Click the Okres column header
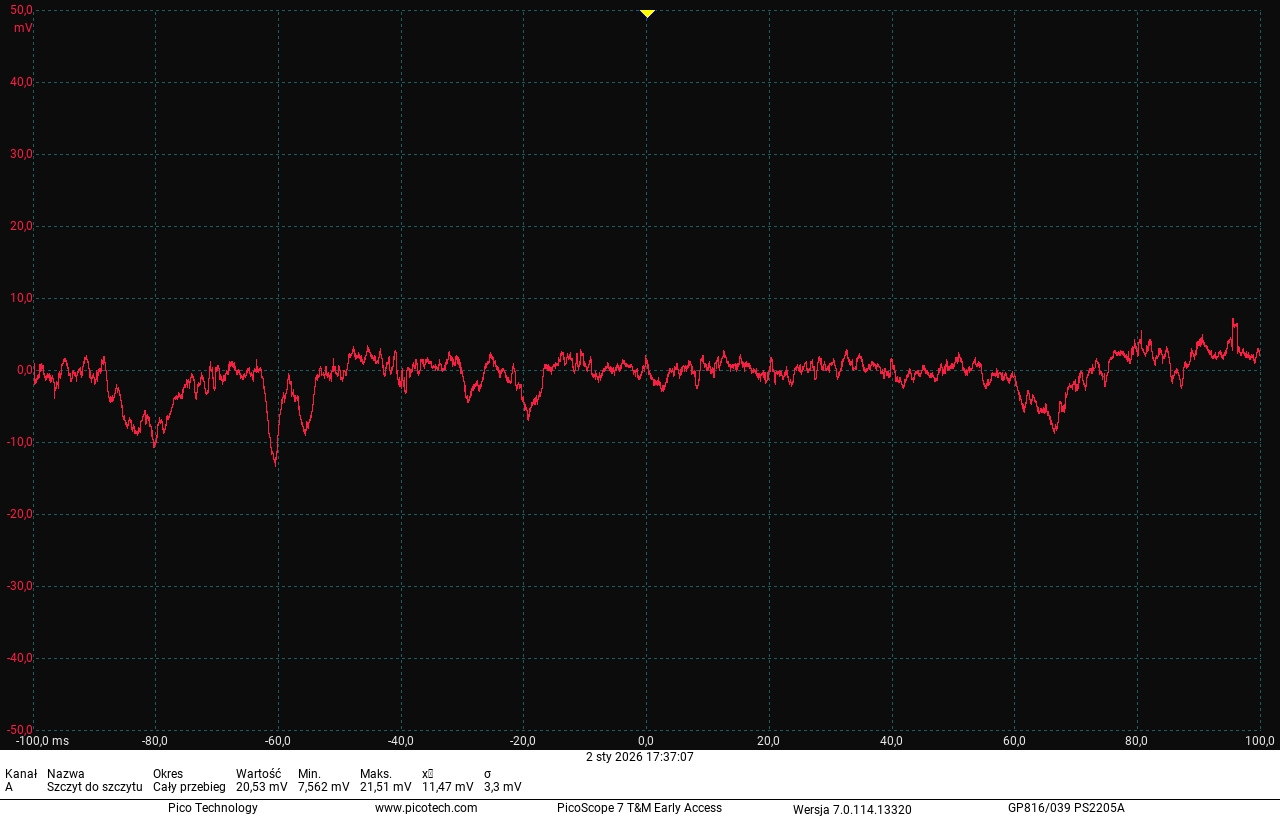1280x816 pixels. pyautogui.click(x=168, y=774)
